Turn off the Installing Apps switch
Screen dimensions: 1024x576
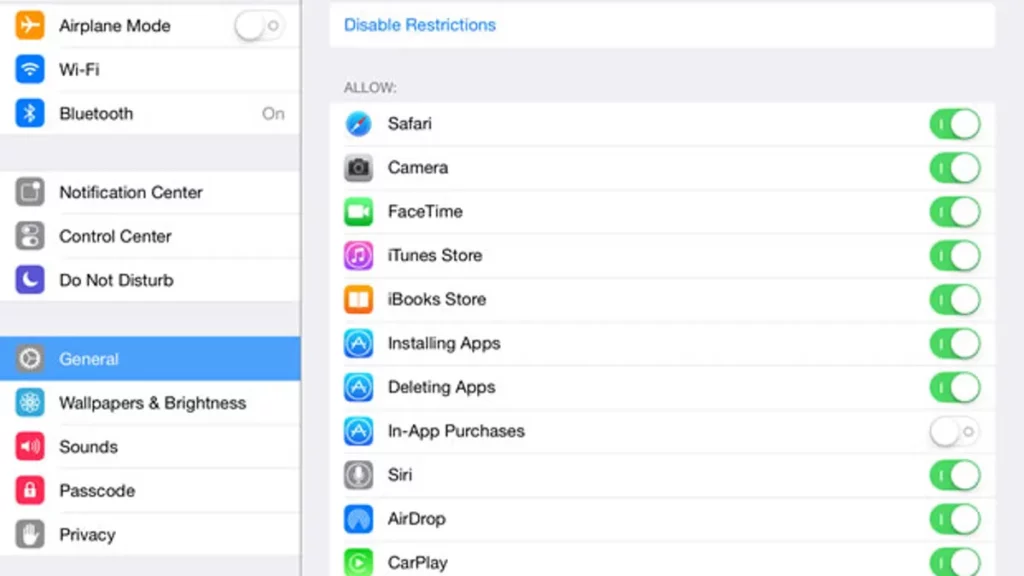[x=955, y=344]
